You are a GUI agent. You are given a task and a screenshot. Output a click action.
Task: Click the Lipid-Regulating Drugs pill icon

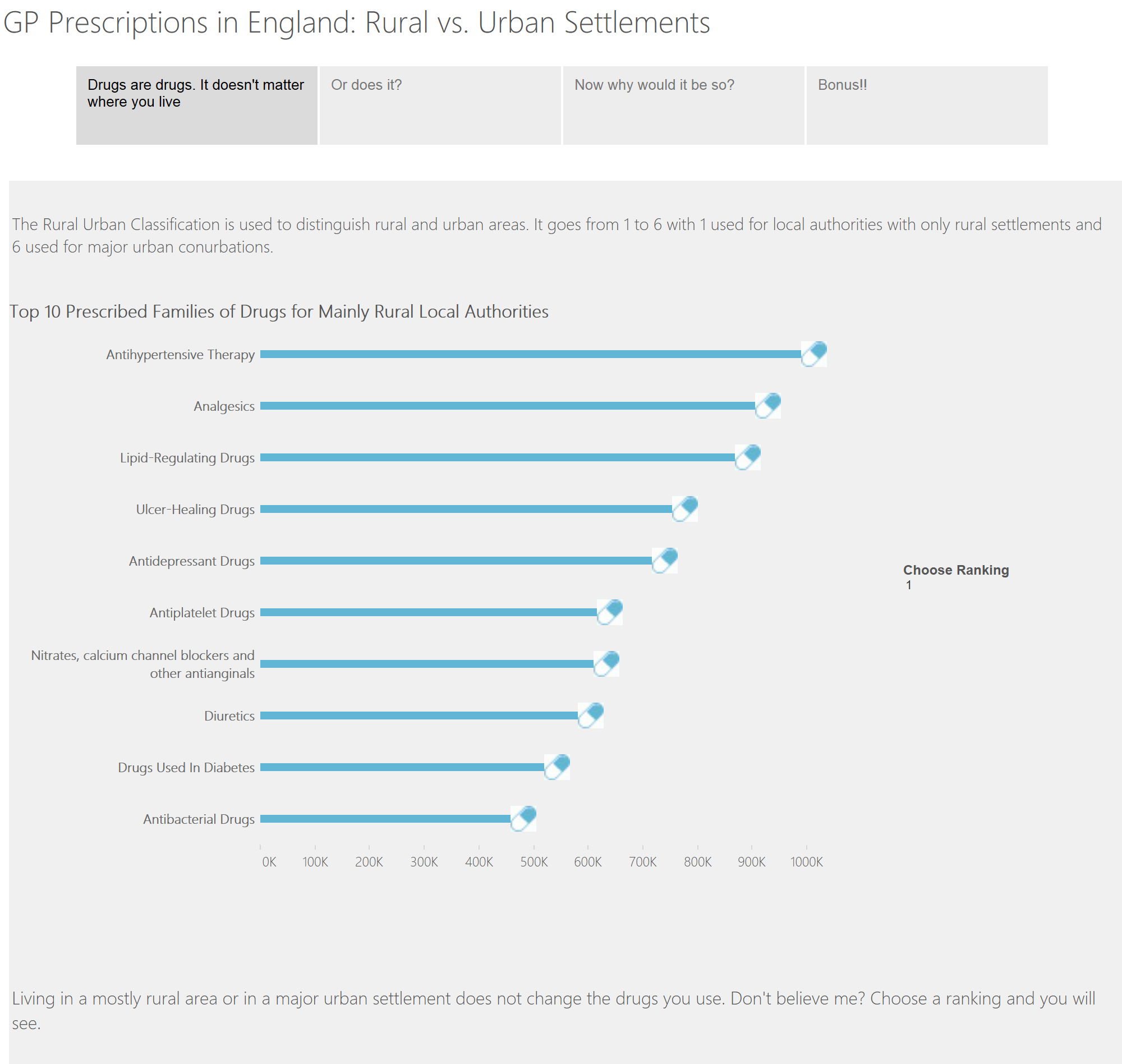(x=747, y=457)
